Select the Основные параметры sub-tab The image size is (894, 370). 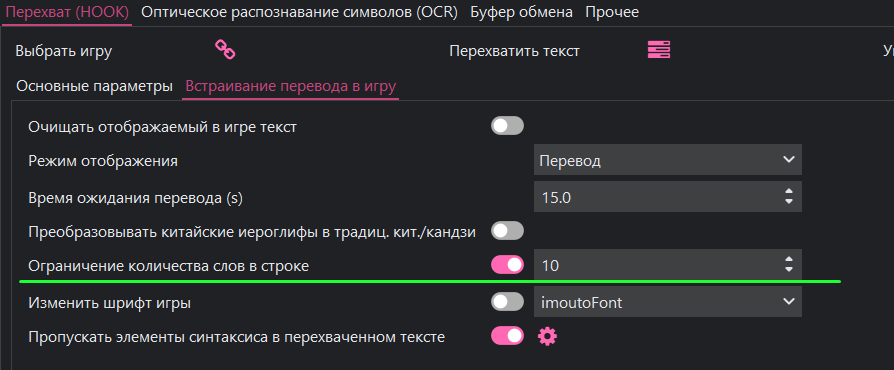(94, 86)
